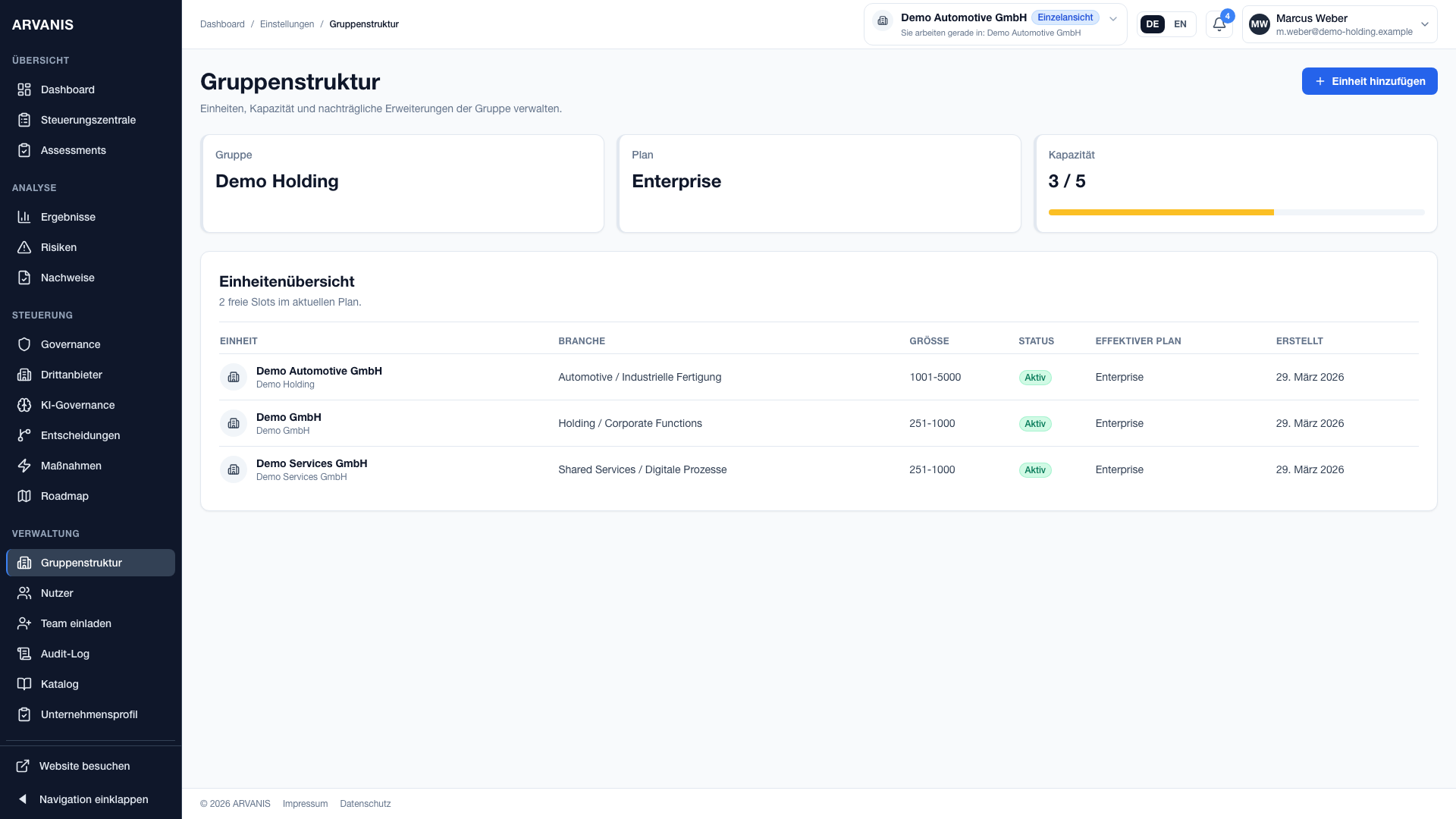The width and height of the screenshot is (1456, 819).
Task: Open the notifications bell icon
Action: point(1219,24)
